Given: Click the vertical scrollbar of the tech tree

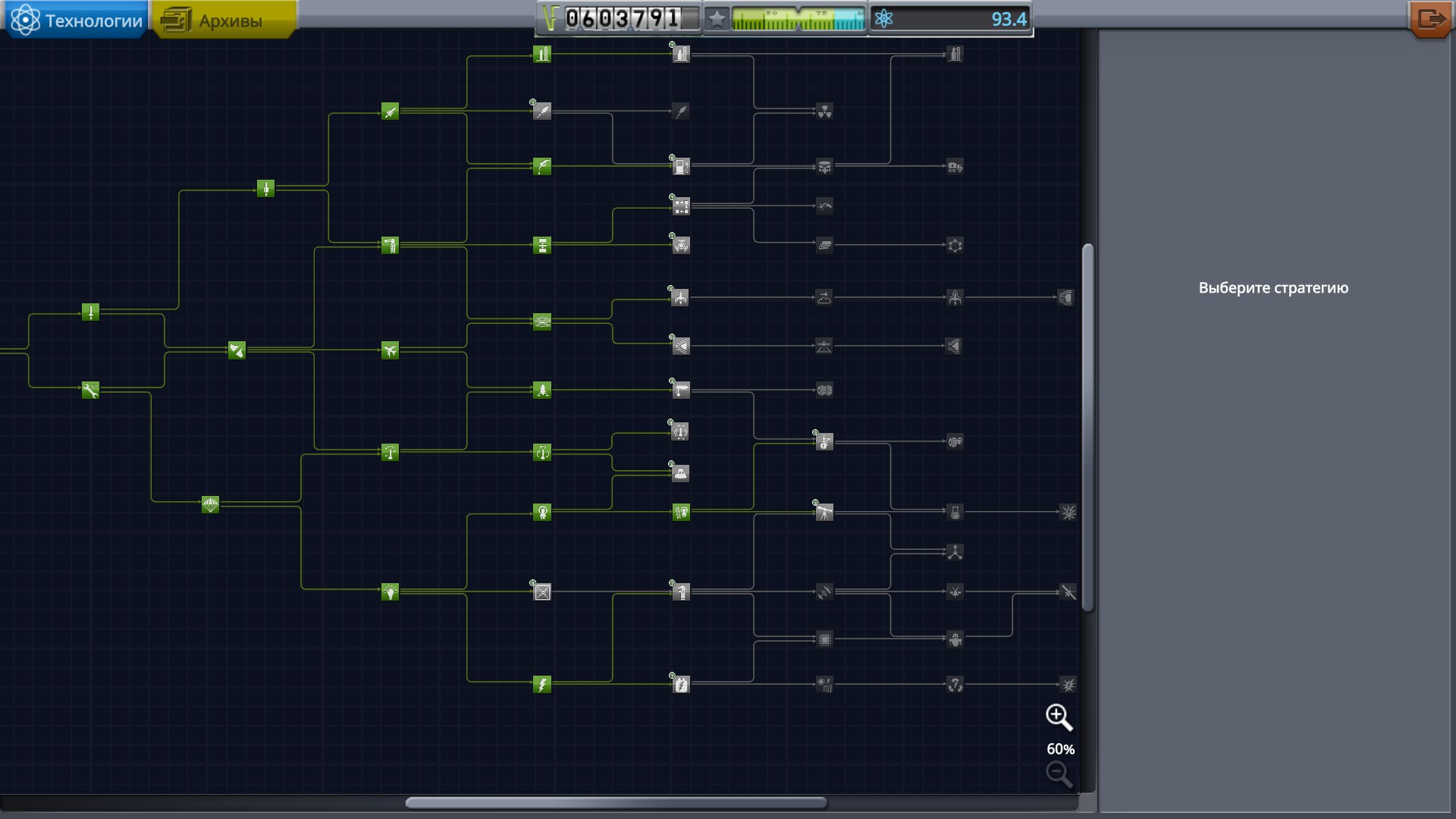Looking at the screenshot, I should (1087, 427).
